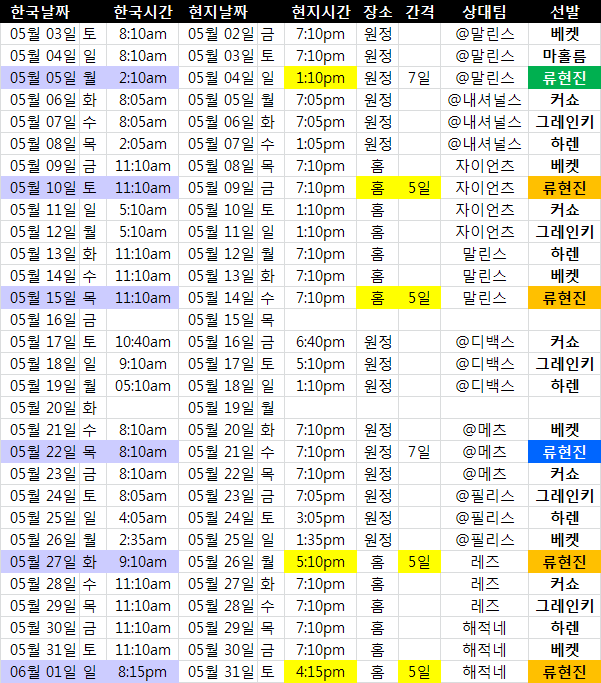
Task: Select 05월 19일 월 in local date column
Action: [x=231, y=408]
